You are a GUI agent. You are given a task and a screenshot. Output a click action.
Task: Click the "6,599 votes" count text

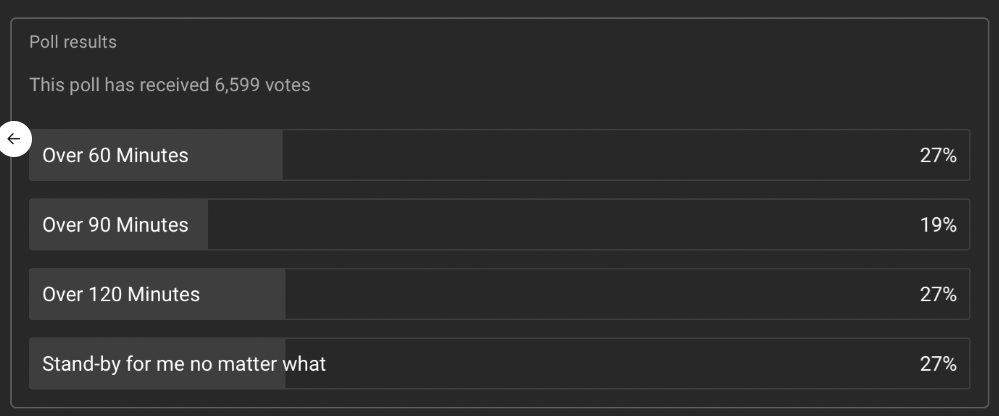pyautogui.click(x=262, y=85)
